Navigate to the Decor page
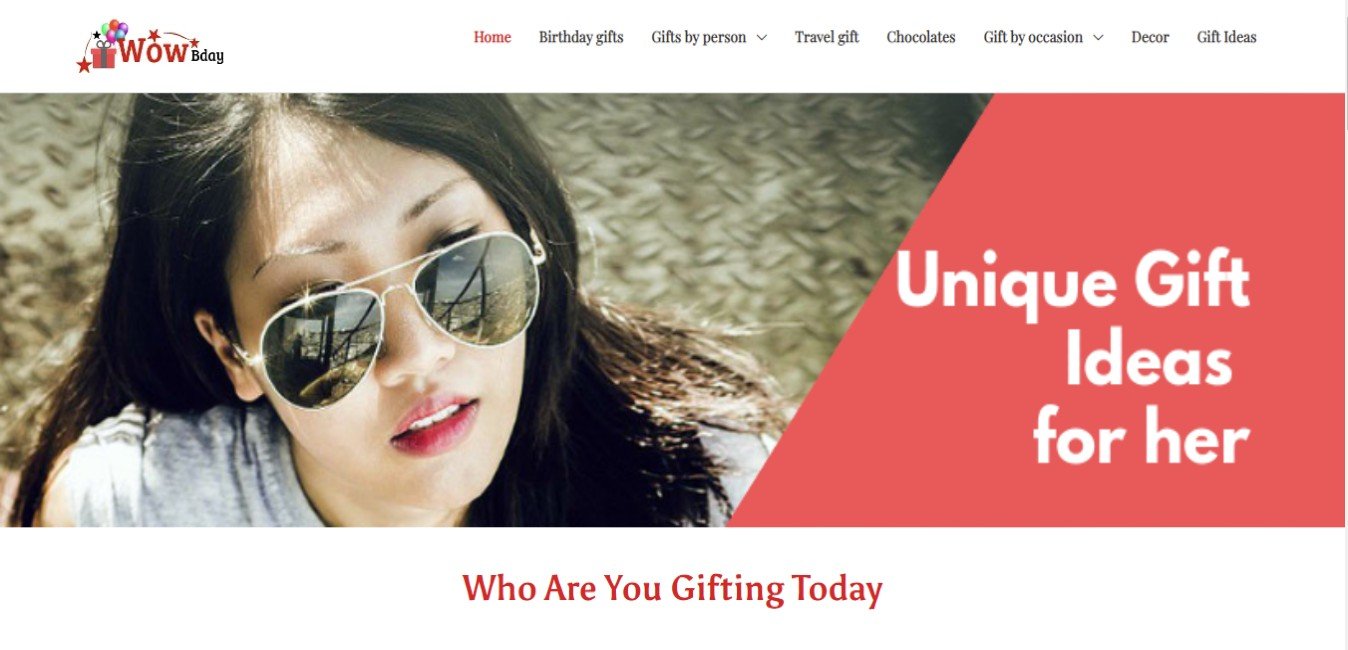 tap(1150, 37)
